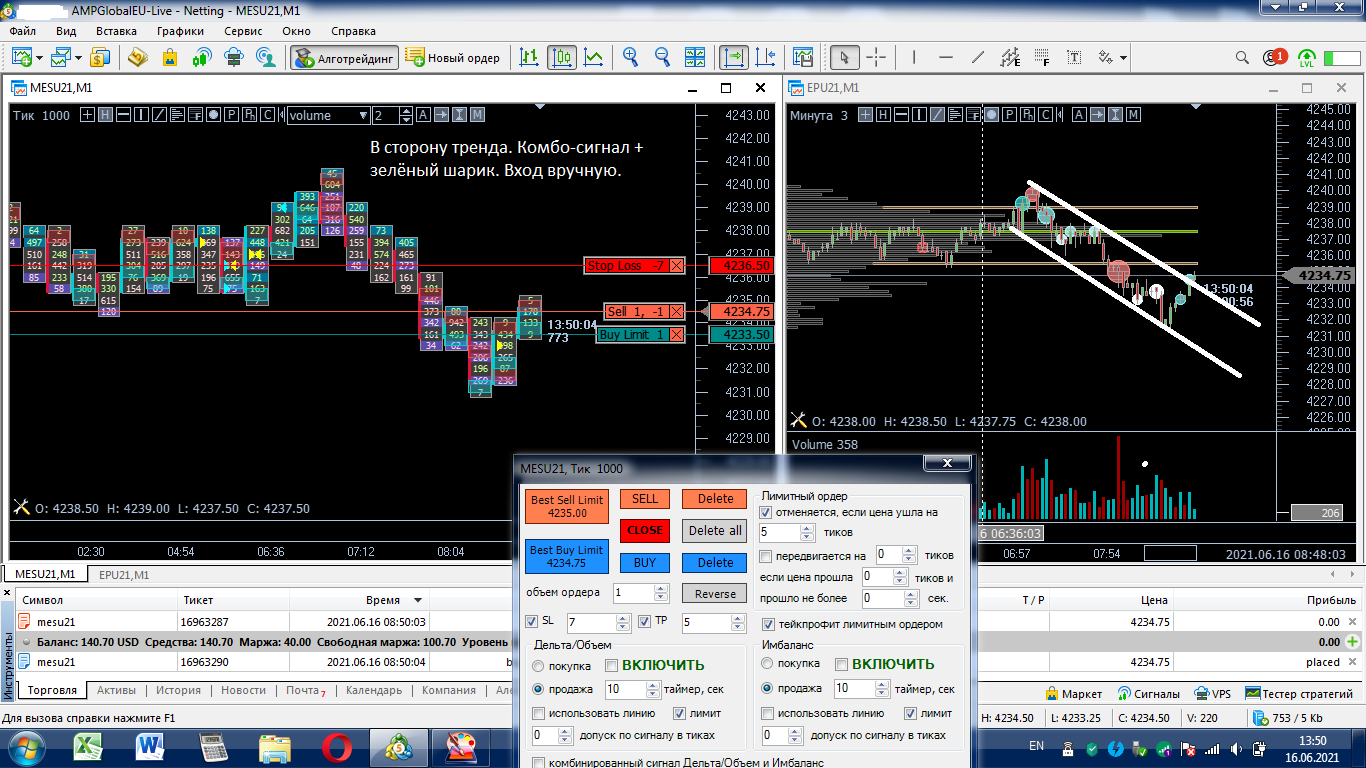Image resolution: width=1366 pixels, height=768 pixels.
Task: Click the search magnifier in the toolbar
Action: (x=1242, y=58)
